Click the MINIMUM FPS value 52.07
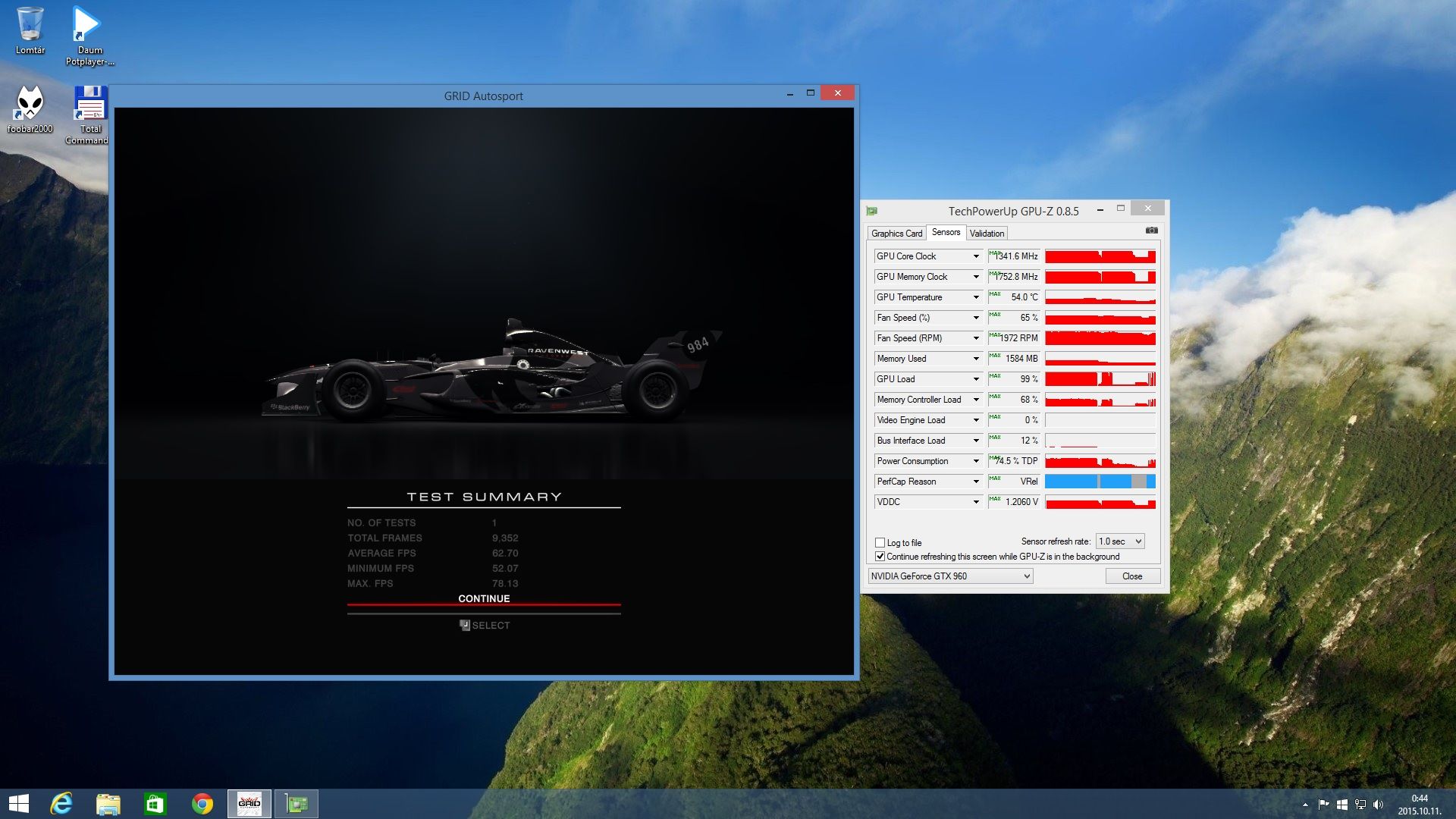This screenshot has height=819, width=1456. (x=505, y=569)
